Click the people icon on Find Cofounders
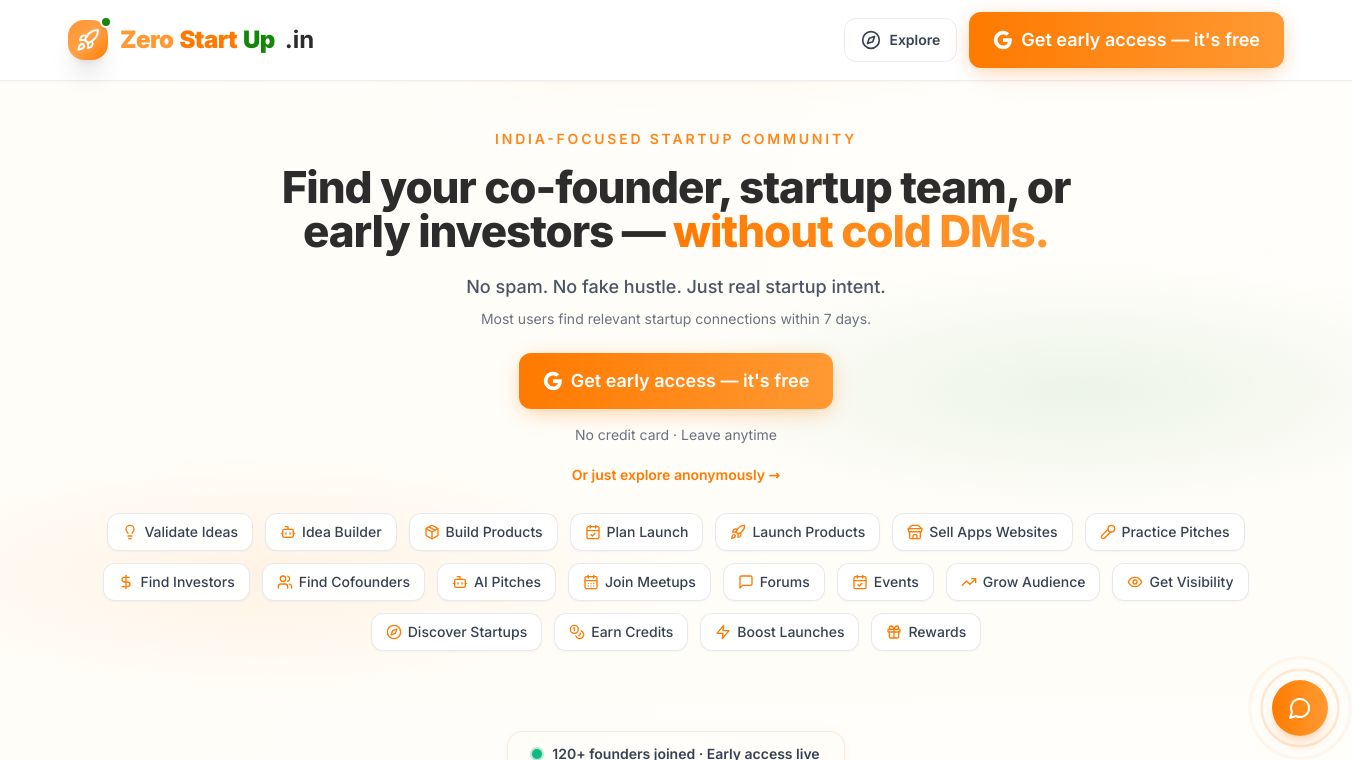This screenshot has height=760, width=1352. [x=285, y=582]
